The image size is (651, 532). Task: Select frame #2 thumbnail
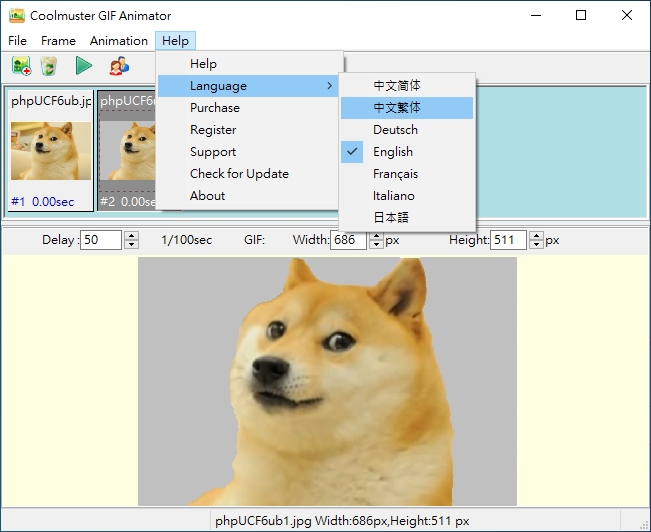[127, 151]
